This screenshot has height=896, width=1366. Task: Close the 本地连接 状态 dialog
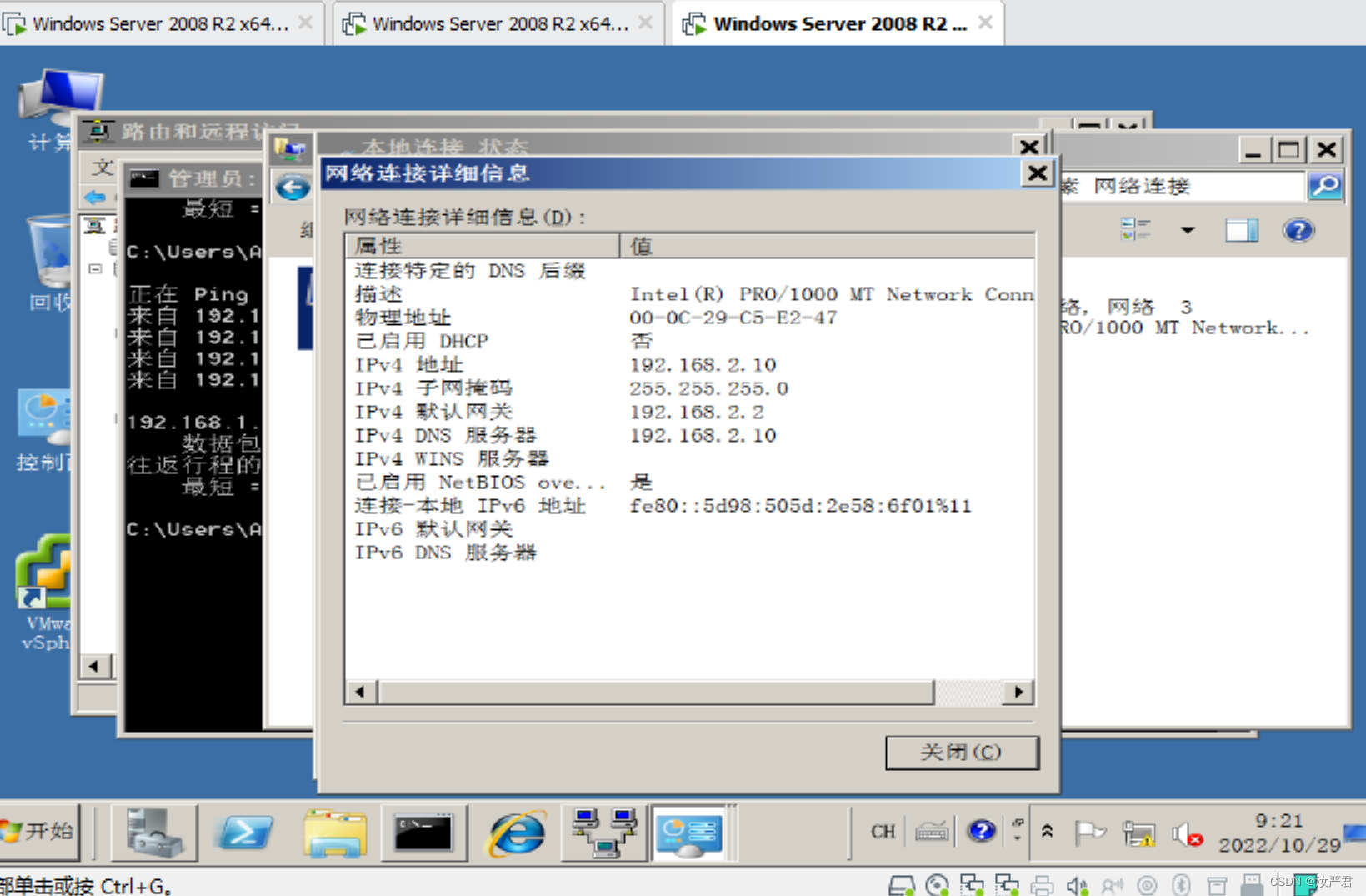pyautogui.click(x=1029, y=147)
